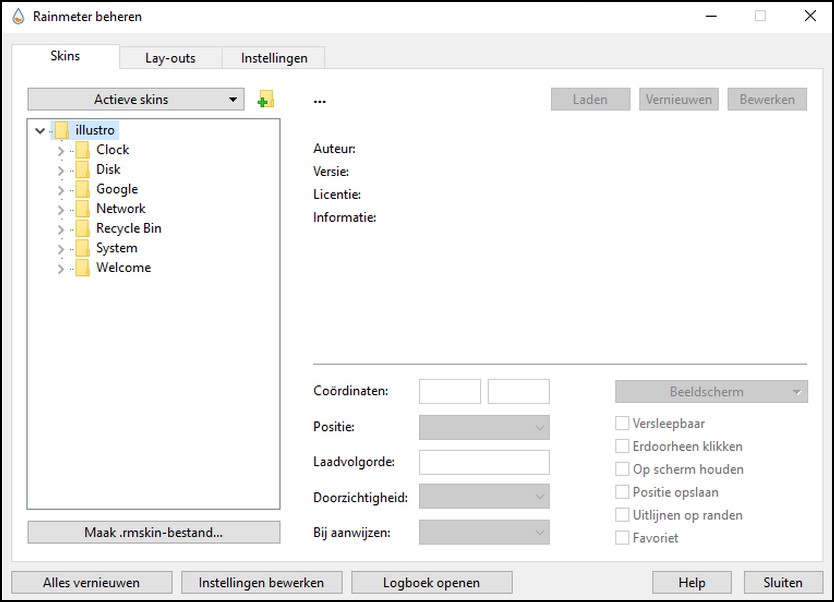Toggle the Versleepbaar checkbox
This screenshot has width=834, height=602.
click(x=622, y=423)
